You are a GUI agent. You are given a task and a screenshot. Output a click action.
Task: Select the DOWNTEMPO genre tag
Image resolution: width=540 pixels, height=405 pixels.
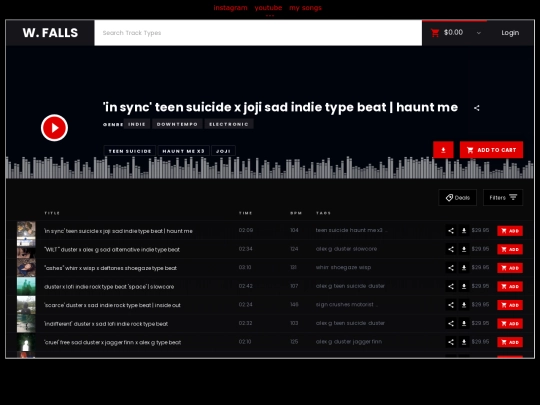[x=177, y=124]
